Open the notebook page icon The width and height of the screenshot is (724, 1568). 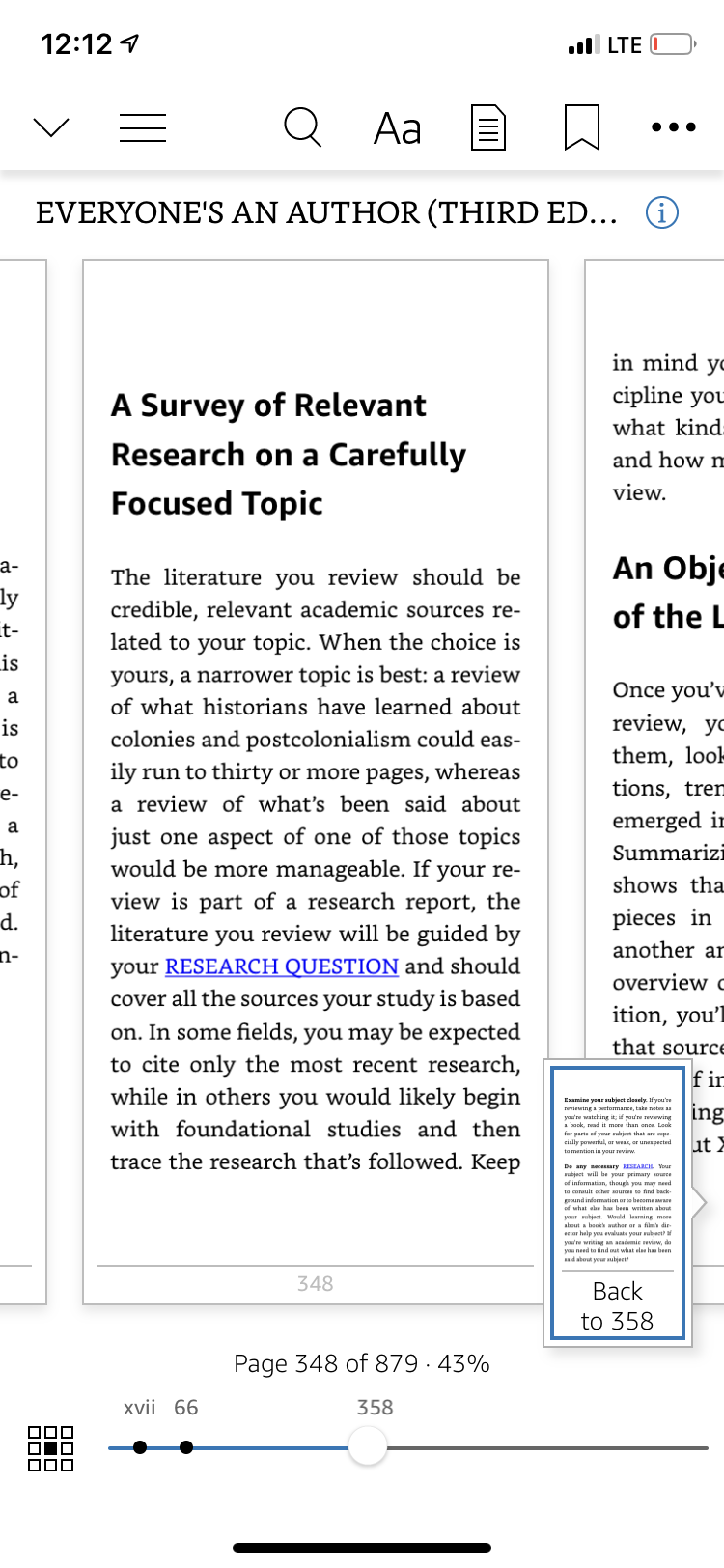(488, 127)
